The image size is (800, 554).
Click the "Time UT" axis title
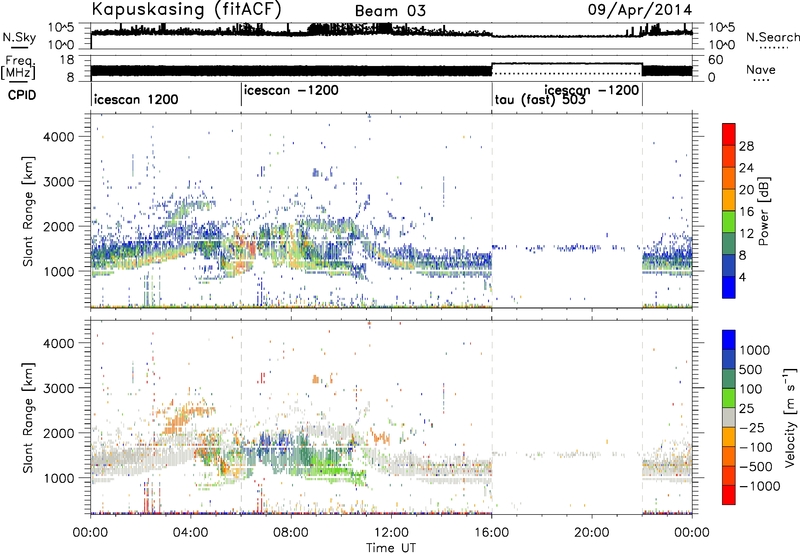(391, 548)
